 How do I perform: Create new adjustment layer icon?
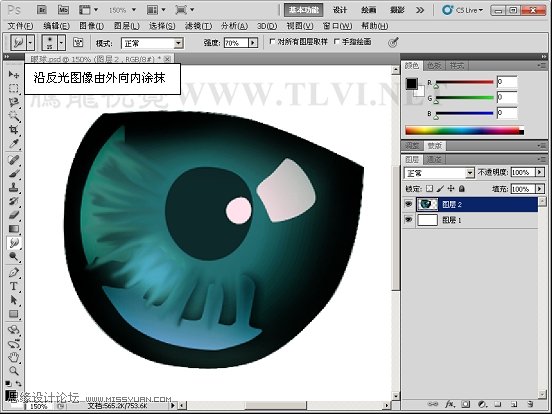tap(482, 404)
